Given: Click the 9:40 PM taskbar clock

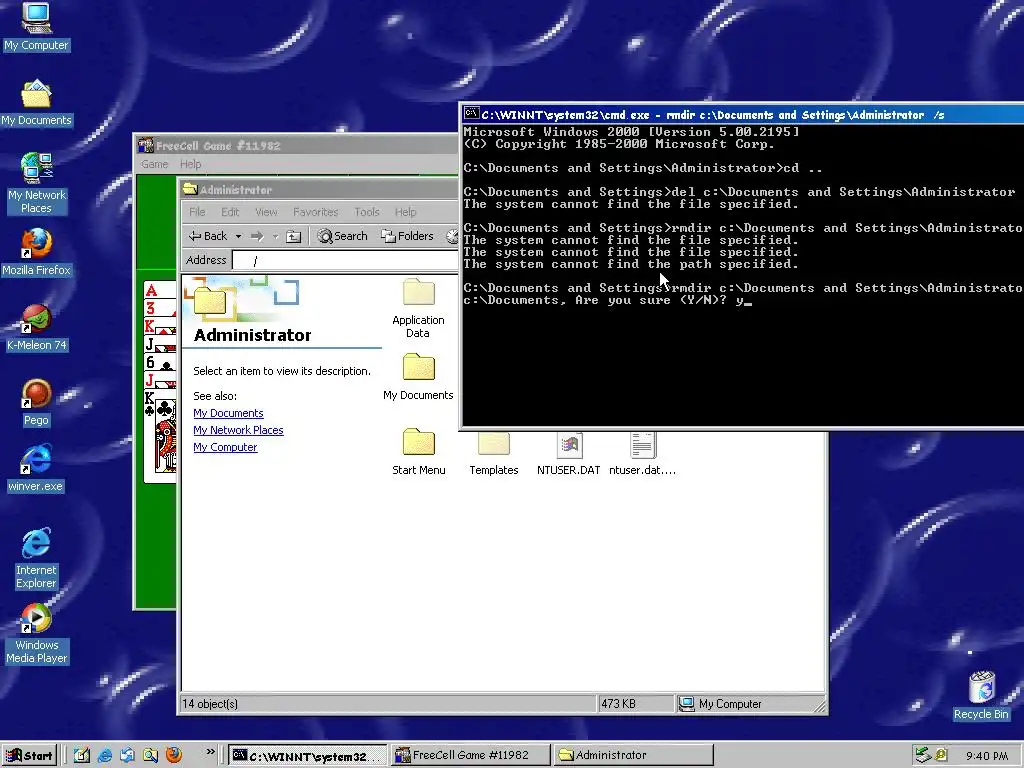Looking at the screenshot, I should click(x=987, y=756).
